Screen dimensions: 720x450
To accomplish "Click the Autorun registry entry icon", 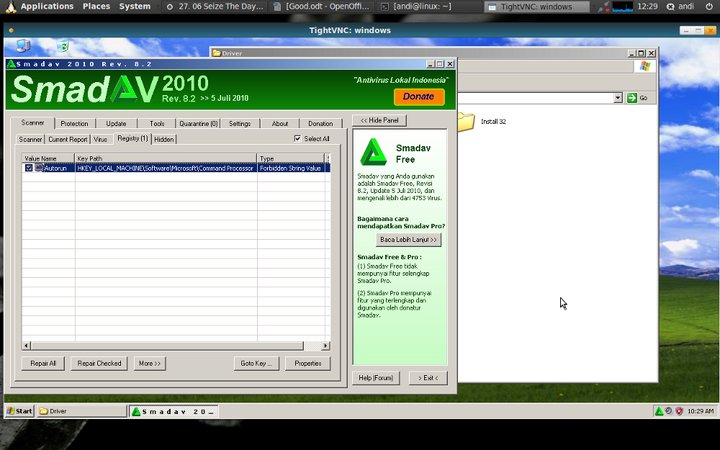I will click(39, 168).
